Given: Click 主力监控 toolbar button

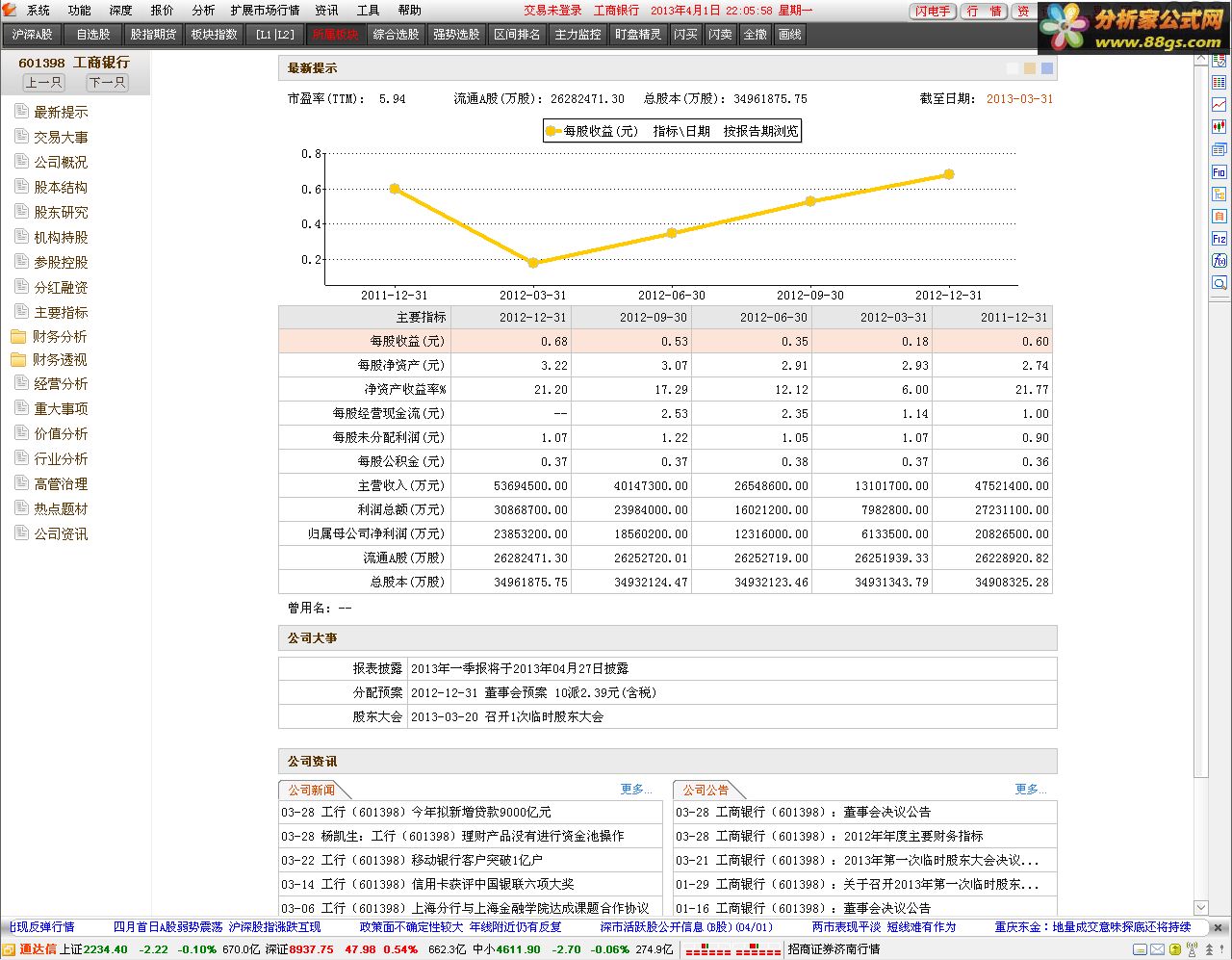Looking at the screenshot, I should click(x=577, y=35).
